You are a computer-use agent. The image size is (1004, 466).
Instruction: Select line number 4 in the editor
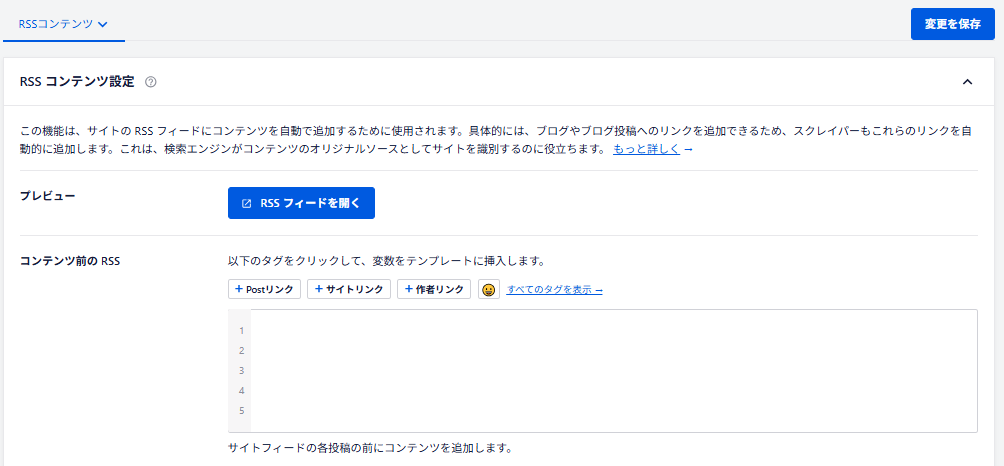[241, 391]
